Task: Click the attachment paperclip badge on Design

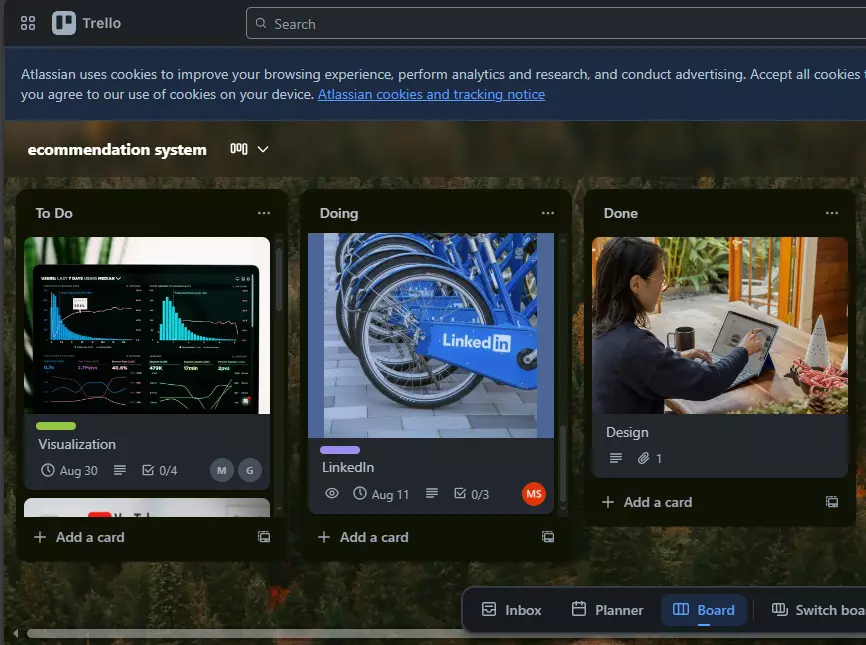Action: [650, 458]
